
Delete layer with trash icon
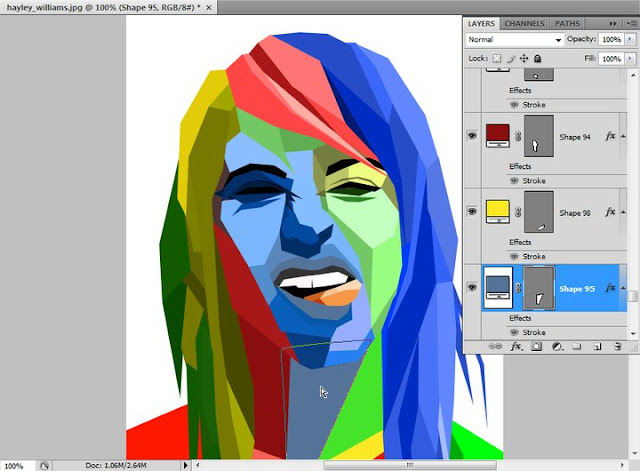tap(618, 347)
